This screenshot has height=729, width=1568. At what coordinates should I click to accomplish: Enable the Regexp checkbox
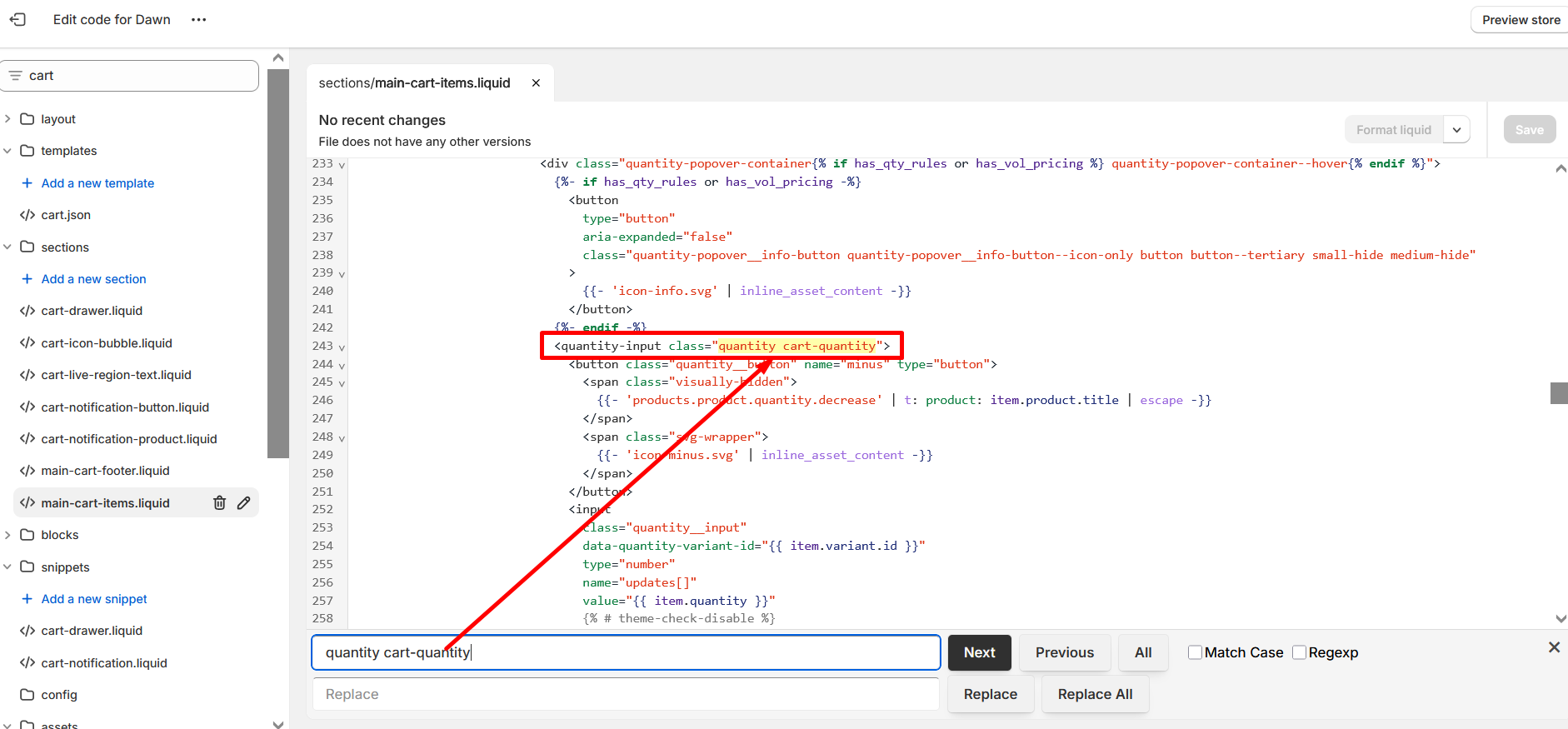1299,652
